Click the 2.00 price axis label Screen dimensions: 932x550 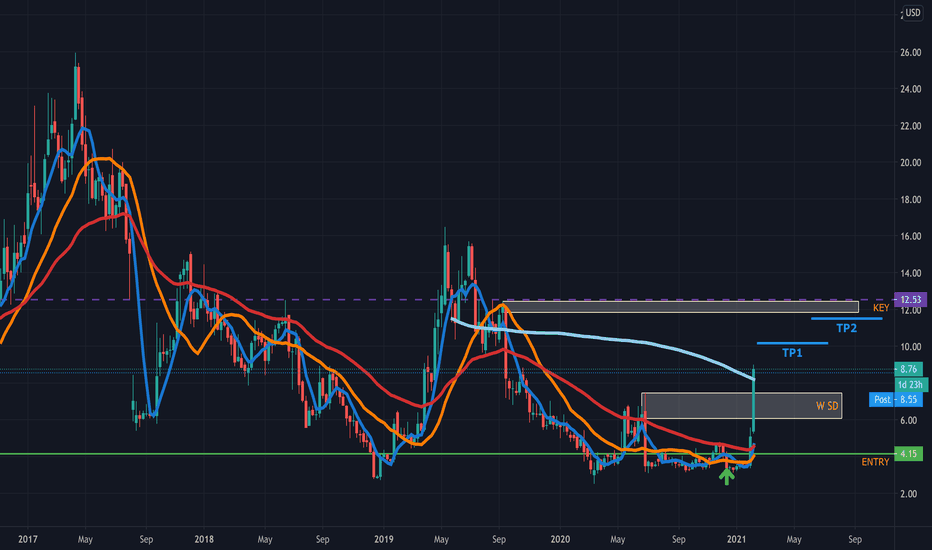tap(909, 494)
